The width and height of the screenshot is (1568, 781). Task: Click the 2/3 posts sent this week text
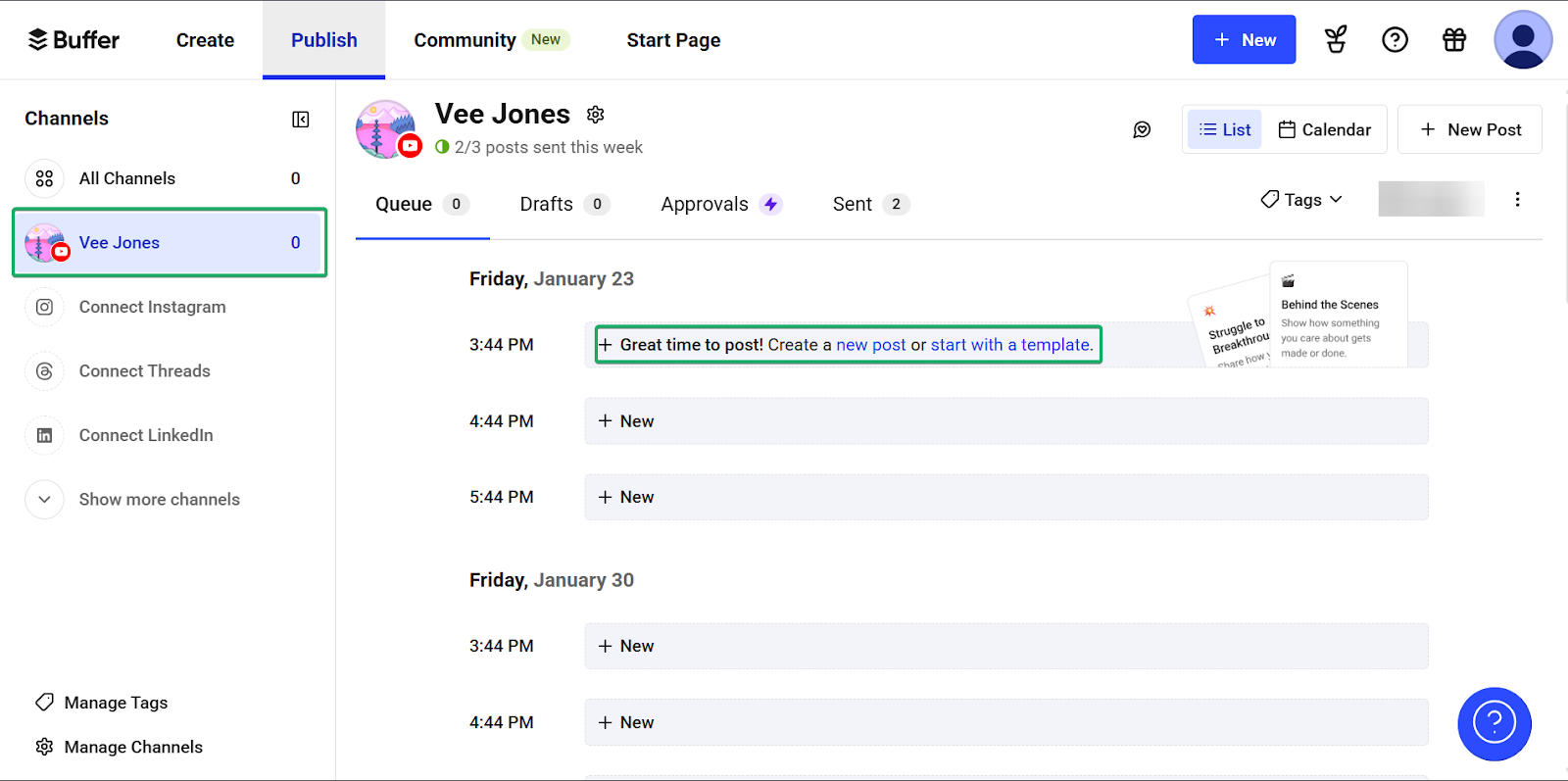549,147
